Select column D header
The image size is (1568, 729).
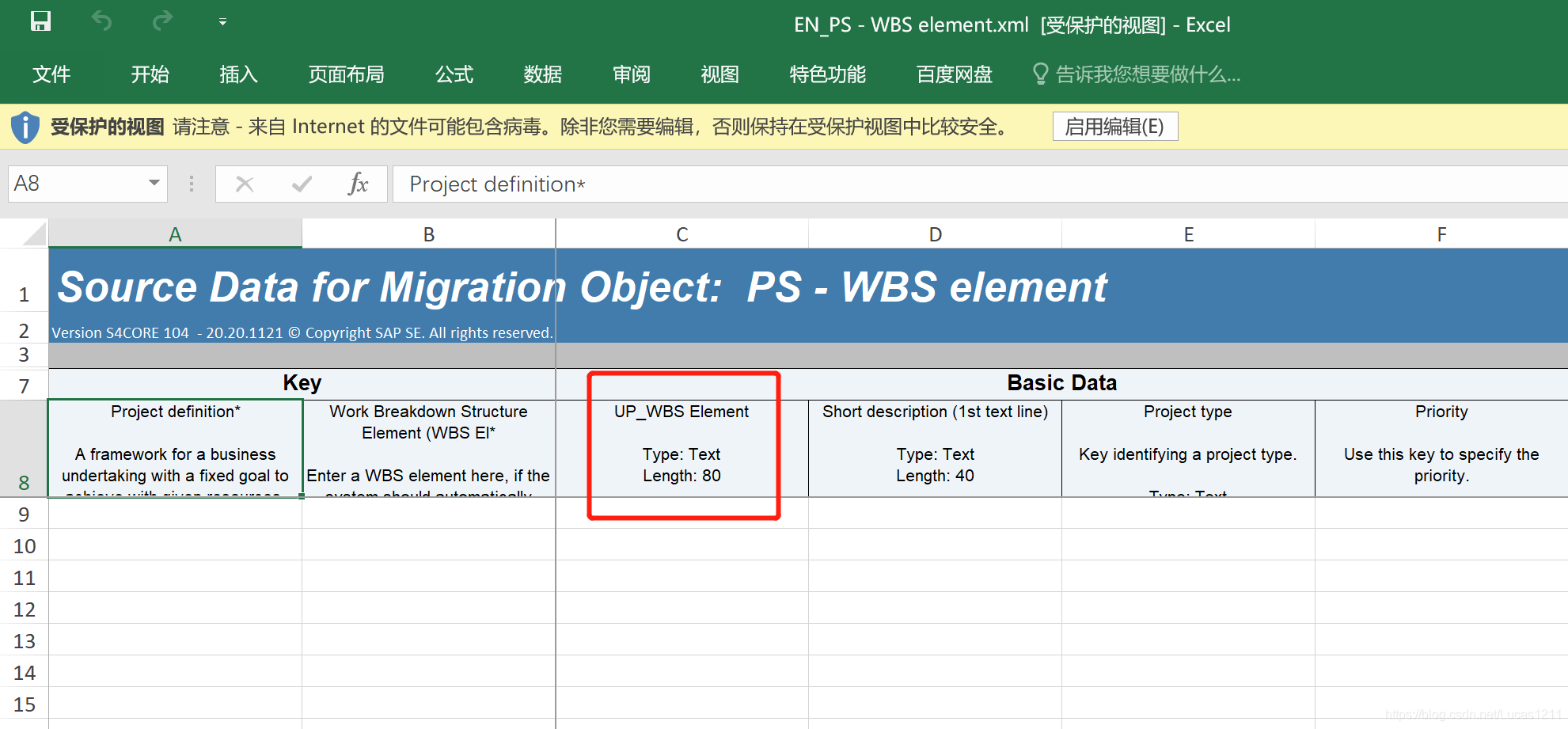point(936,234)
